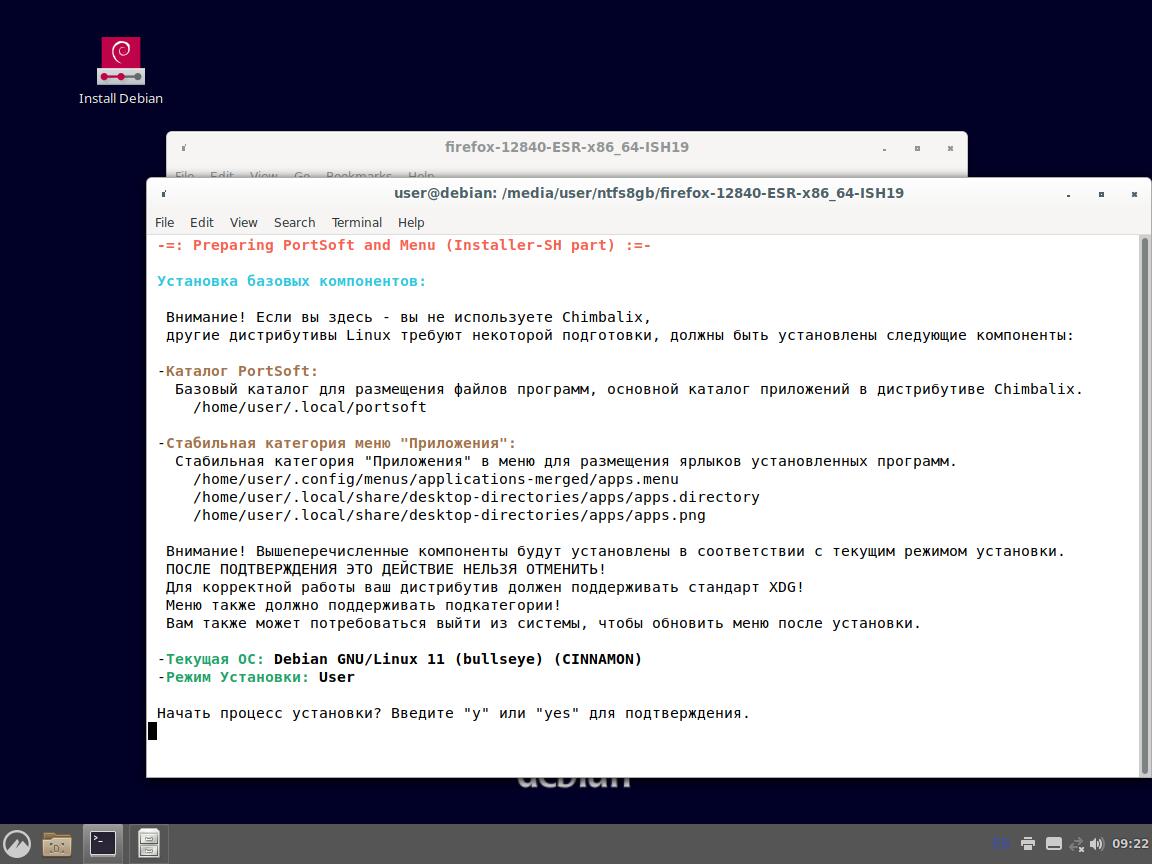Open the Terminal menu
1152x864 pixels.
(x=356, y=223)
